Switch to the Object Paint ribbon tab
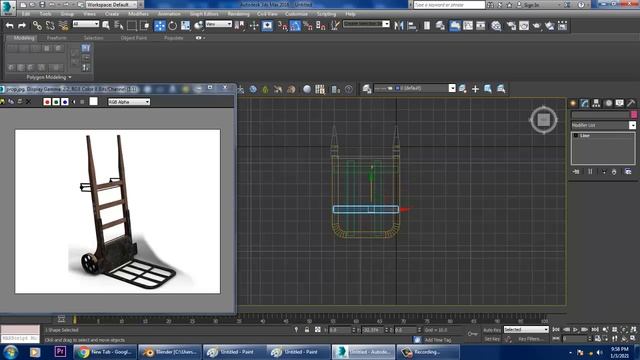This screenshot has width=640, height=360. click(x=133, y=38)
